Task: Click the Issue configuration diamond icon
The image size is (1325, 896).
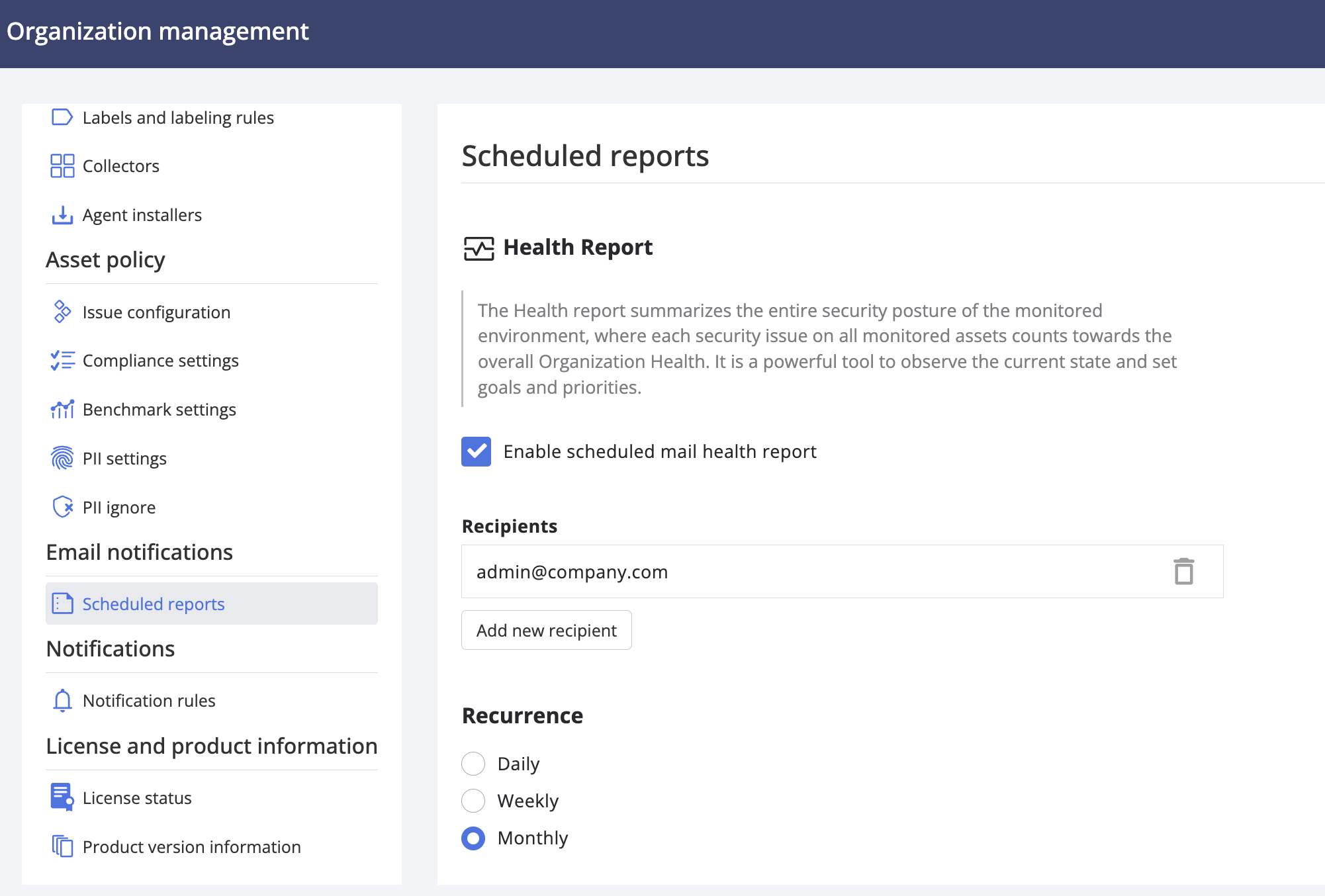Action: [x=62, y=312]
